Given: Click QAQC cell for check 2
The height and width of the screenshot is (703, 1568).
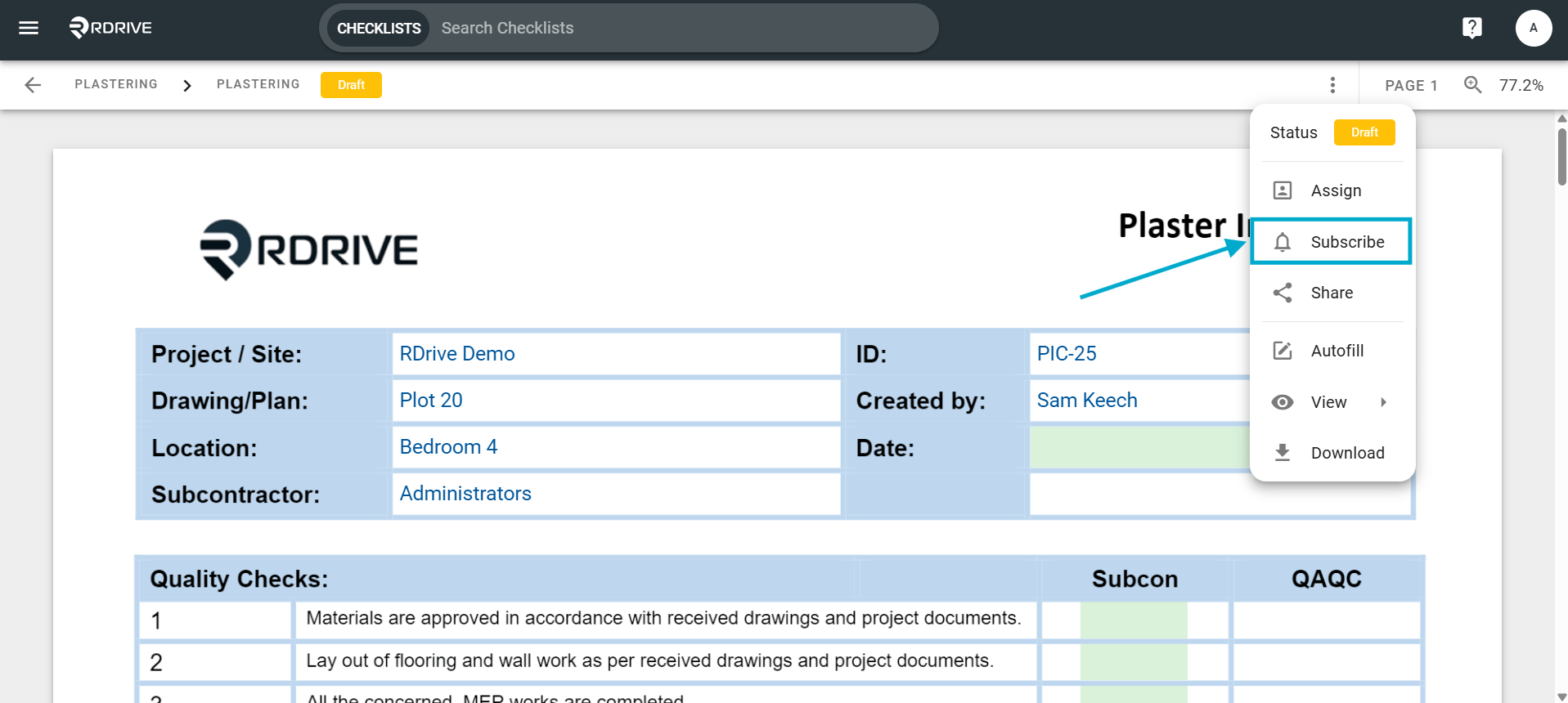Looking at the screenshot, I should [x=1326, y=662].
